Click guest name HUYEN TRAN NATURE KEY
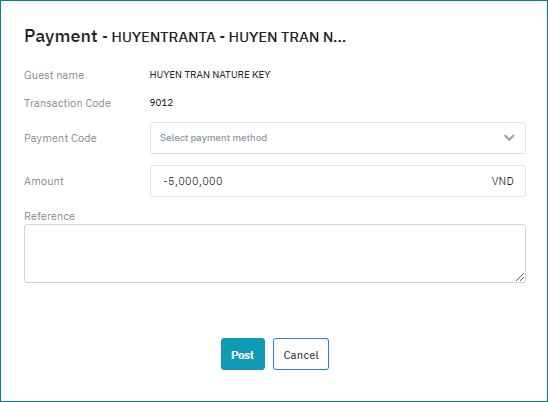 210,74
